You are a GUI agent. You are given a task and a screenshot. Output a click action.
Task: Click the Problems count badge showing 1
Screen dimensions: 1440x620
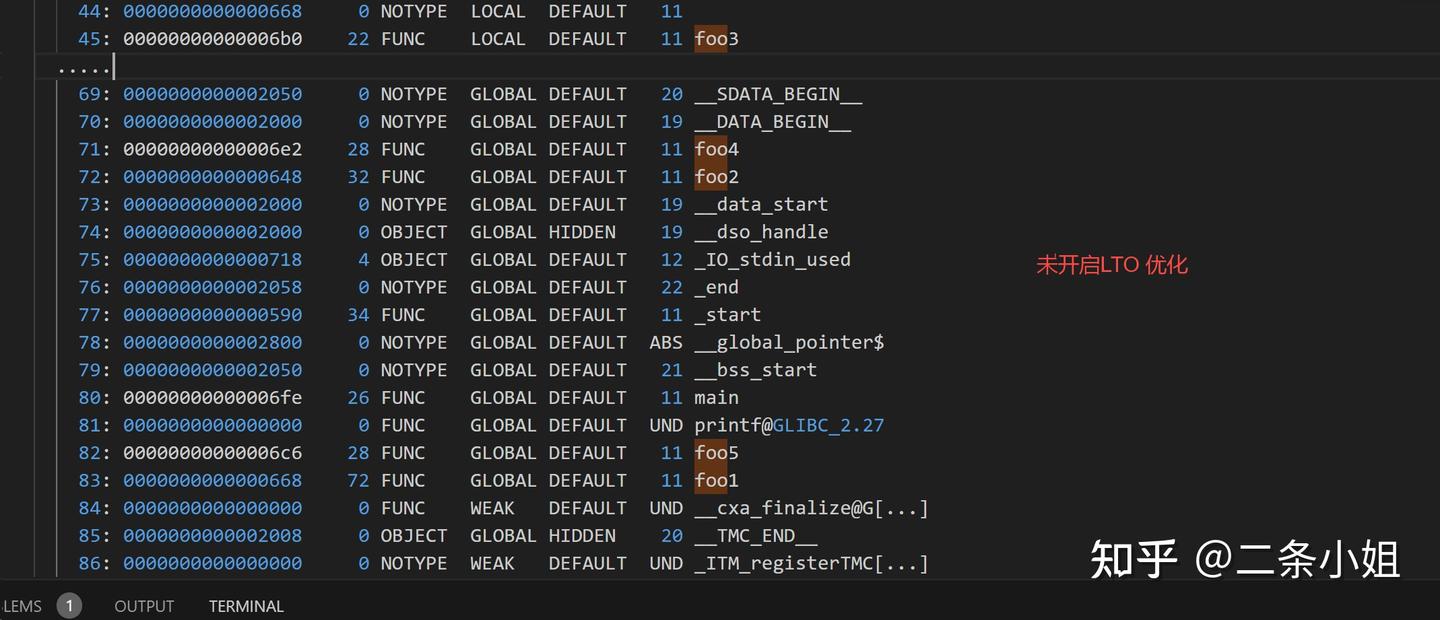pyautogui.click(x=69, y=606)
